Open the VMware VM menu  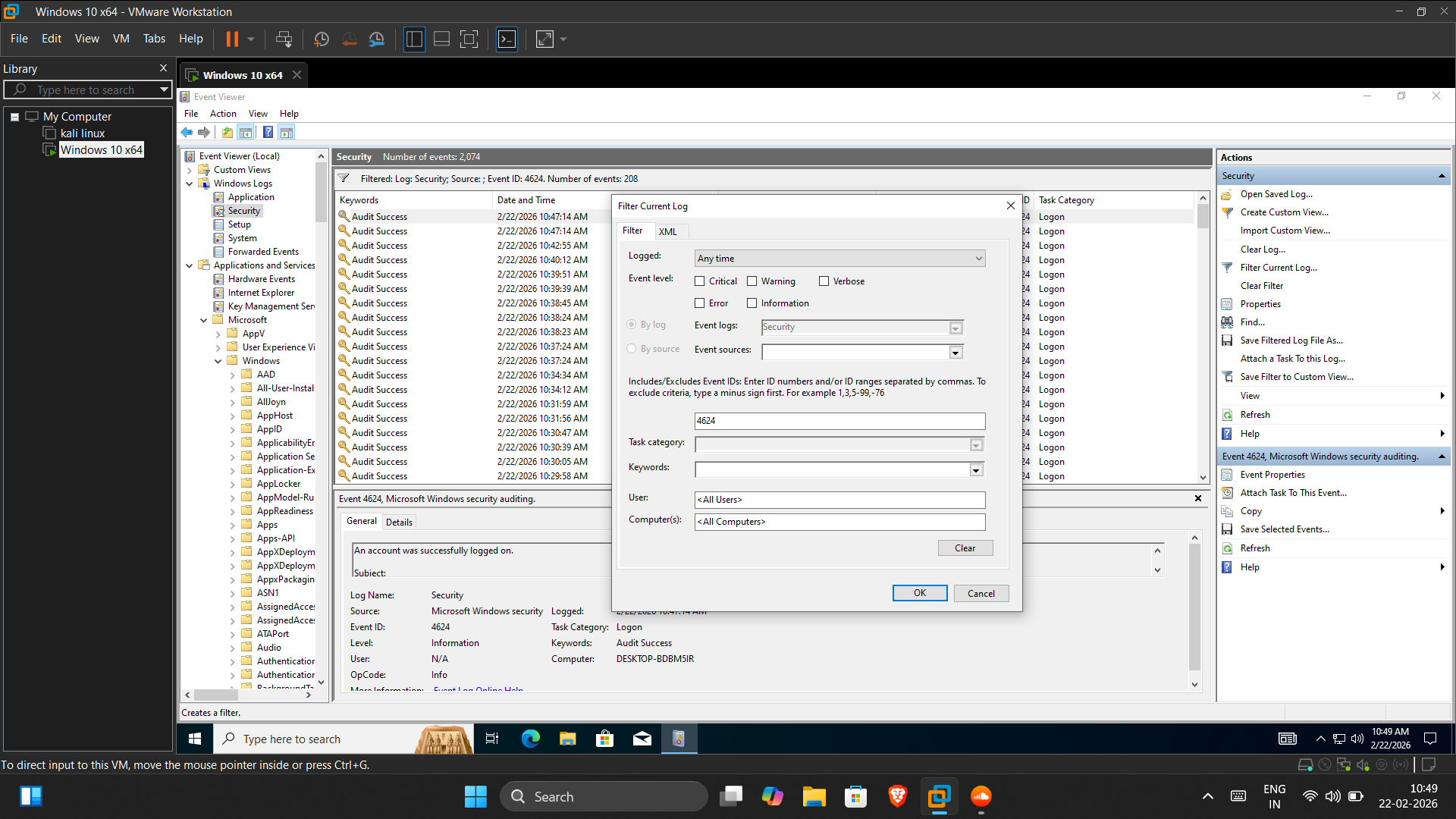[121, 39]
